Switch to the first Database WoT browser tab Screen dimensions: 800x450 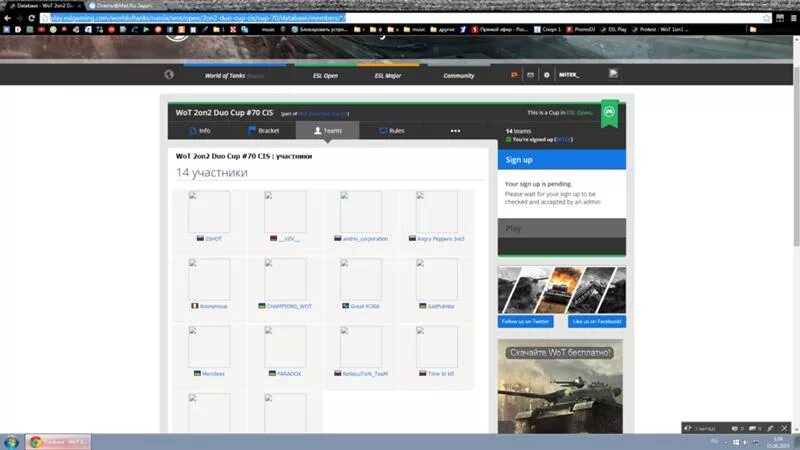tap(44, 6)
